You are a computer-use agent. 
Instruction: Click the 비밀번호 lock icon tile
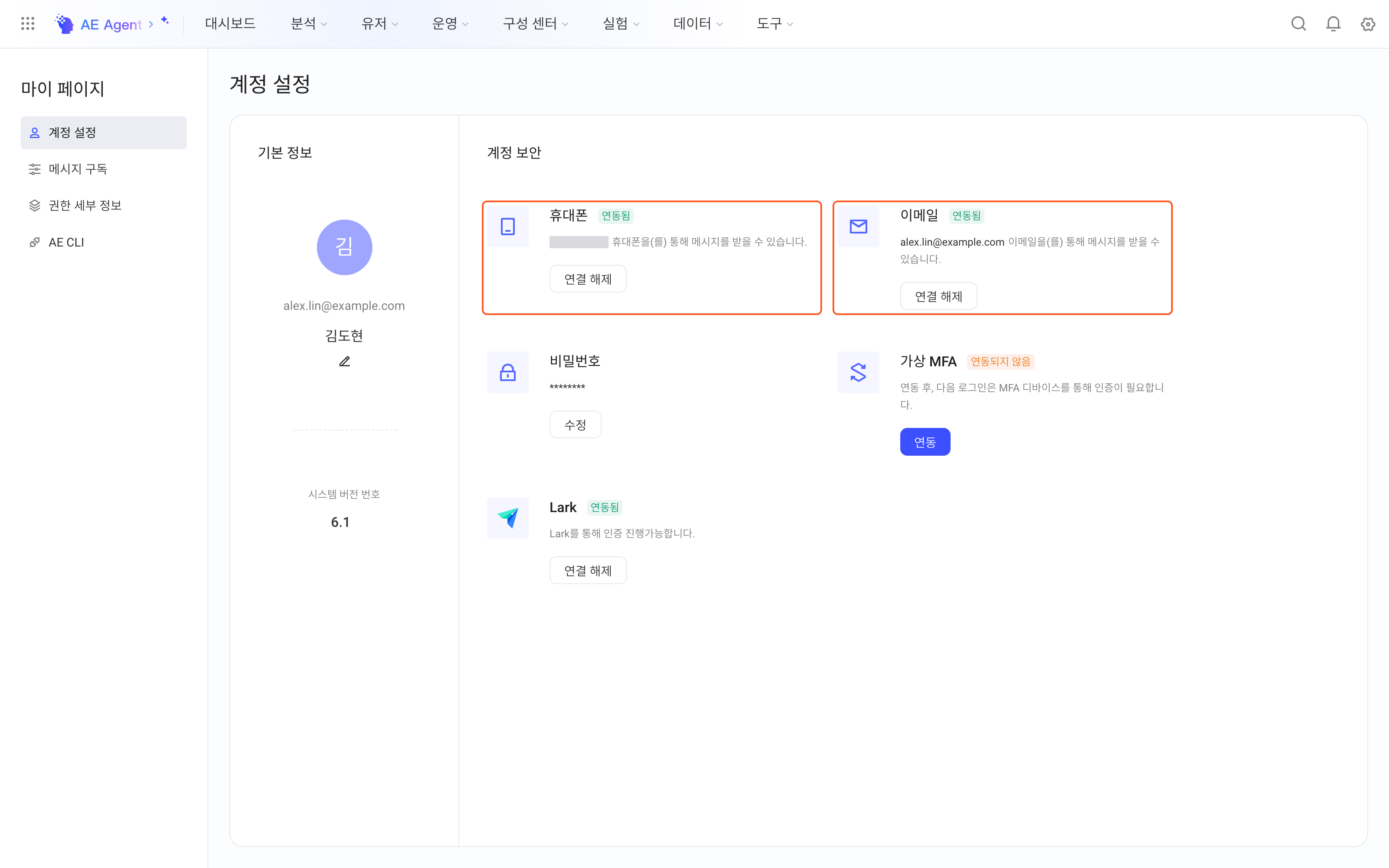[507, 372]
